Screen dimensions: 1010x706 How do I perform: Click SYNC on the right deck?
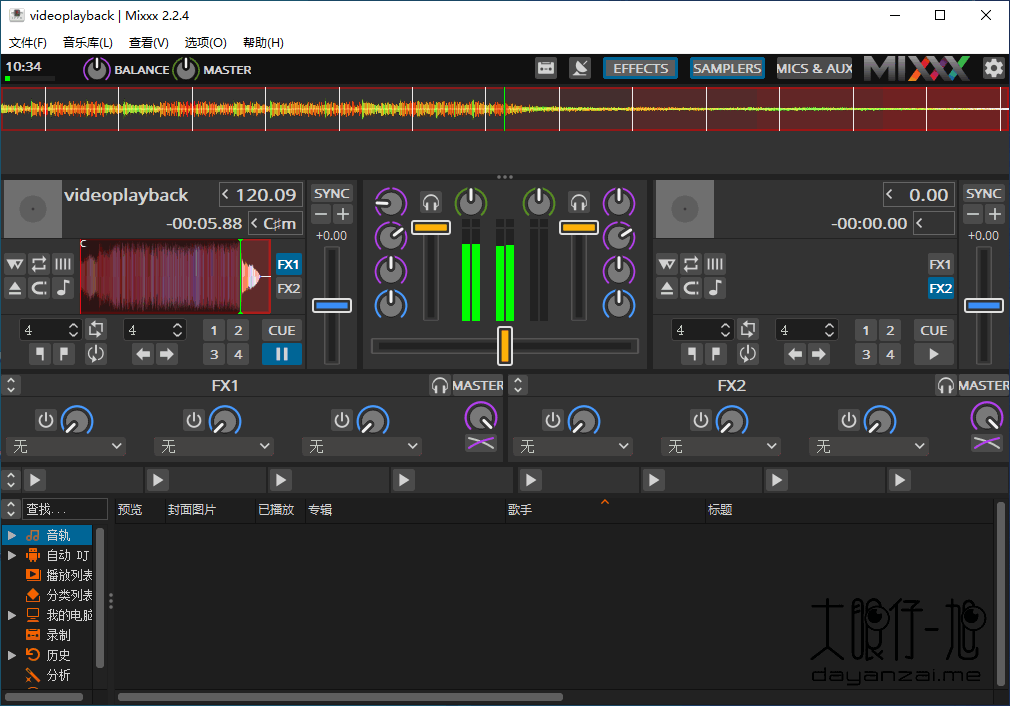[984, 193]
